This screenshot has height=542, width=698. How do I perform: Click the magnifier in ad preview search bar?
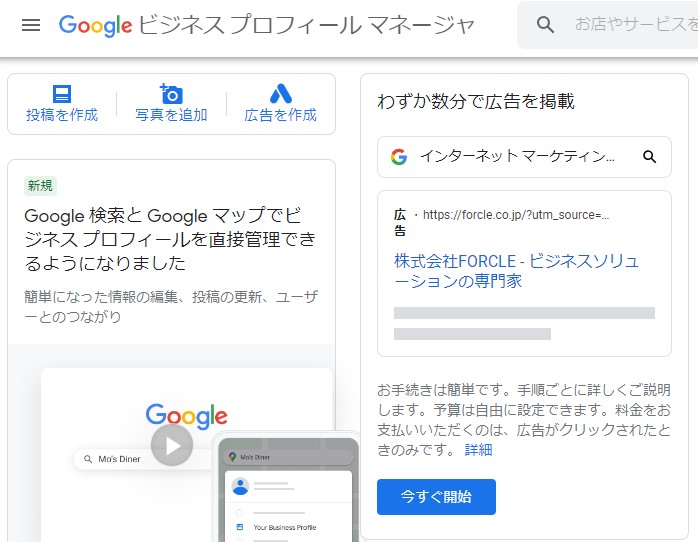[x=649, y=157]
